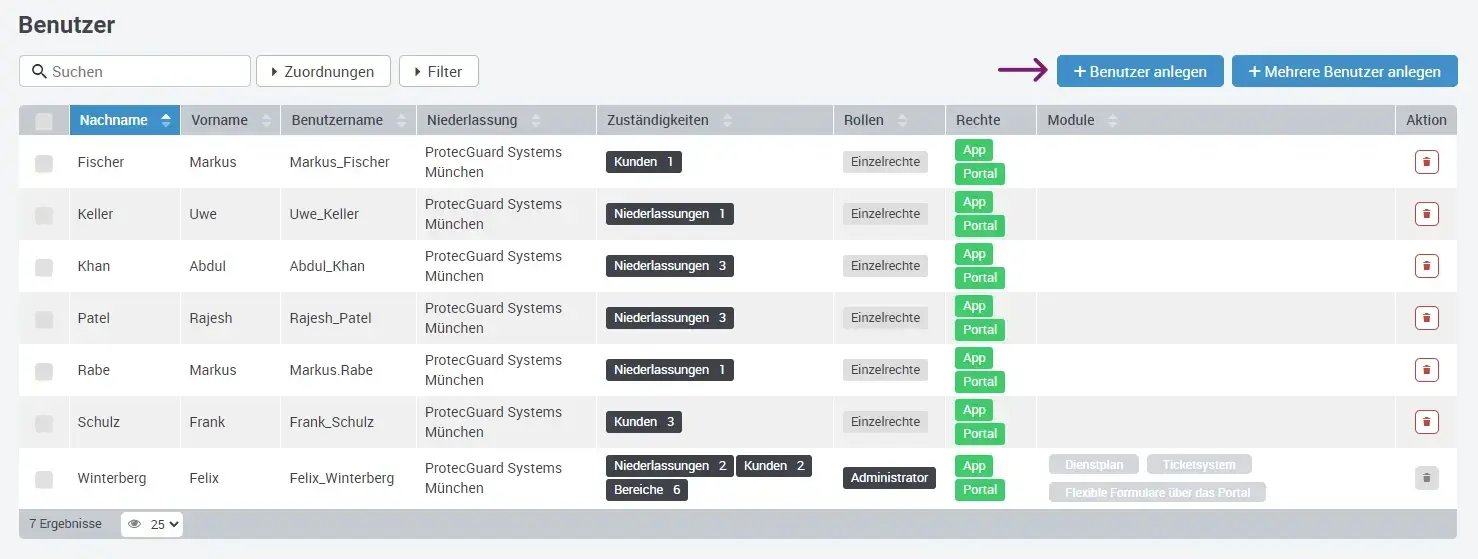Sort table by Benutzername column header

(x=337, y=120)
